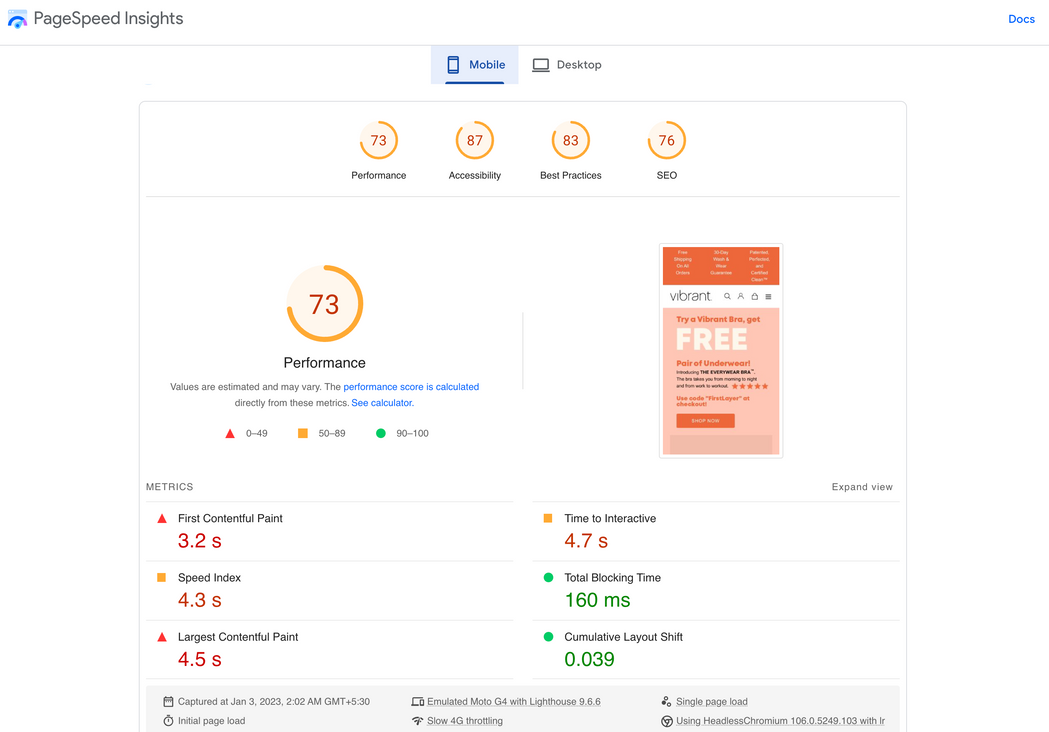This screenshot has height=732, width=1049.
Task: Jump to the Accessibility score gauge
Action: pyautogui.click(x=475, y=141)
